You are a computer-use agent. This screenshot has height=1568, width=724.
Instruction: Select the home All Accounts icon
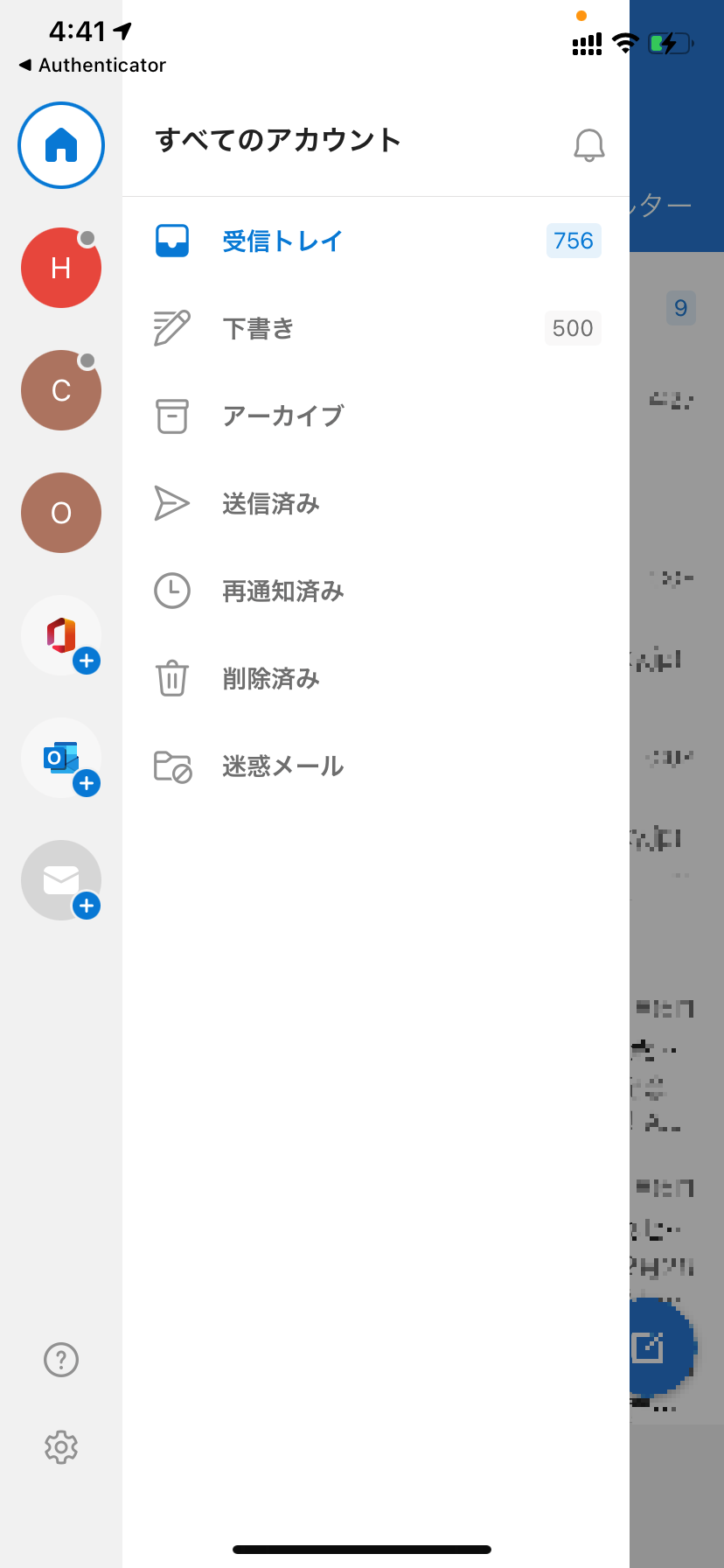(x=61, y=145)
